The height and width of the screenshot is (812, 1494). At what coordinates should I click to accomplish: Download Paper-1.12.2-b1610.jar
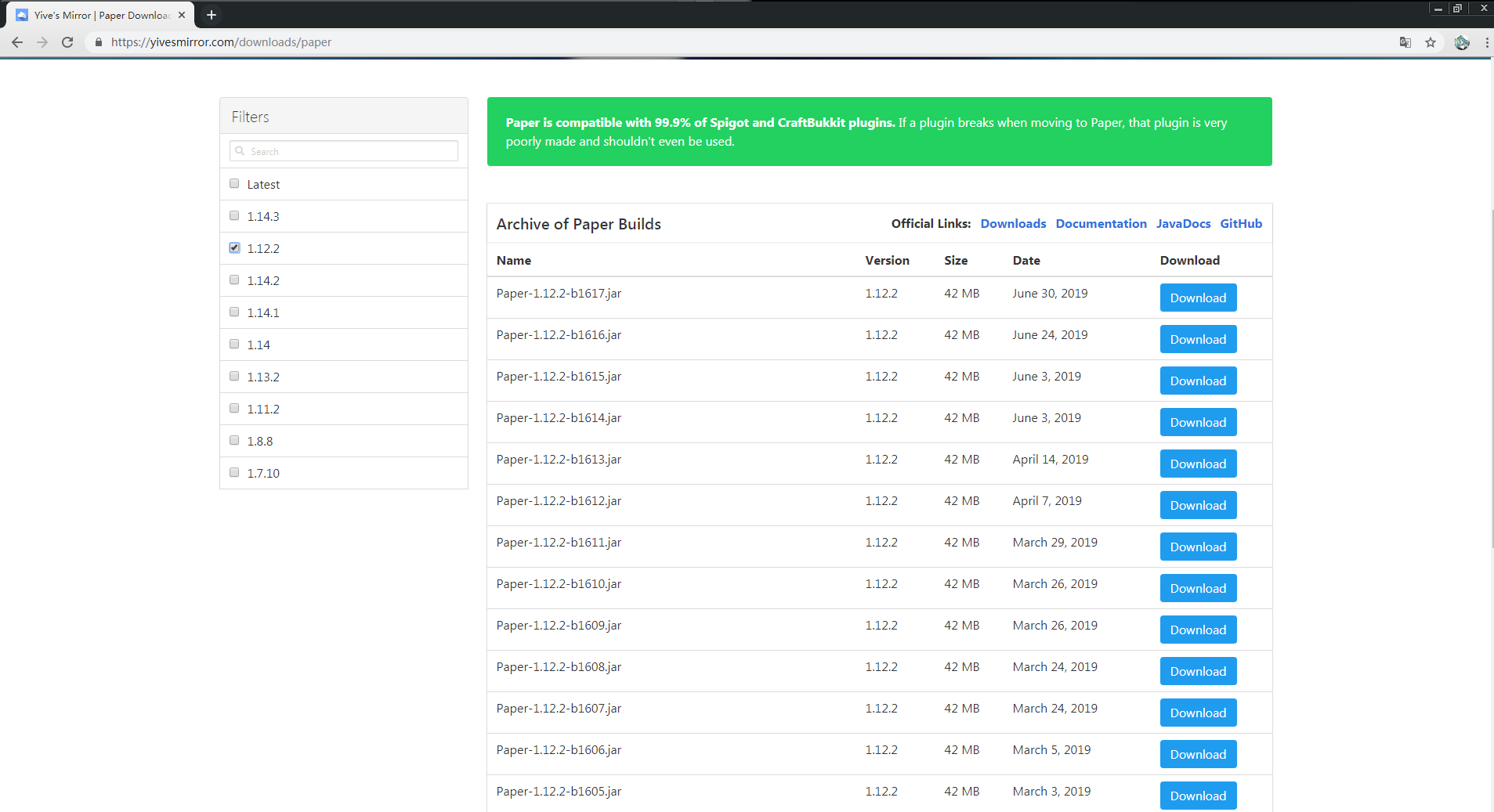1198,588
